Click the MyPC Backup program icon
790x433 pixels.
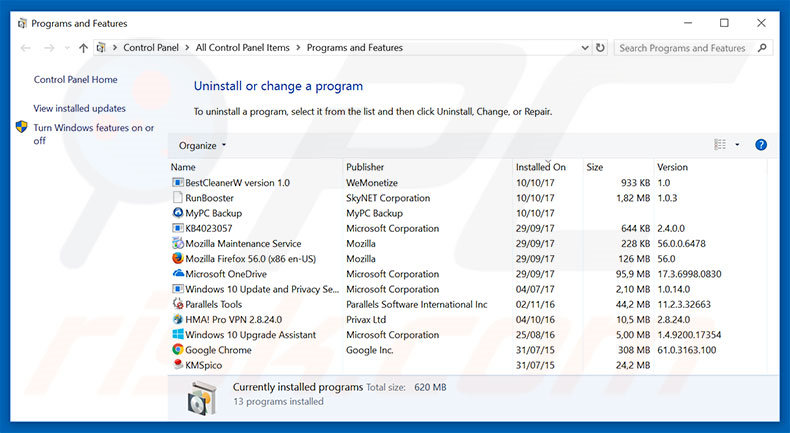177,213
